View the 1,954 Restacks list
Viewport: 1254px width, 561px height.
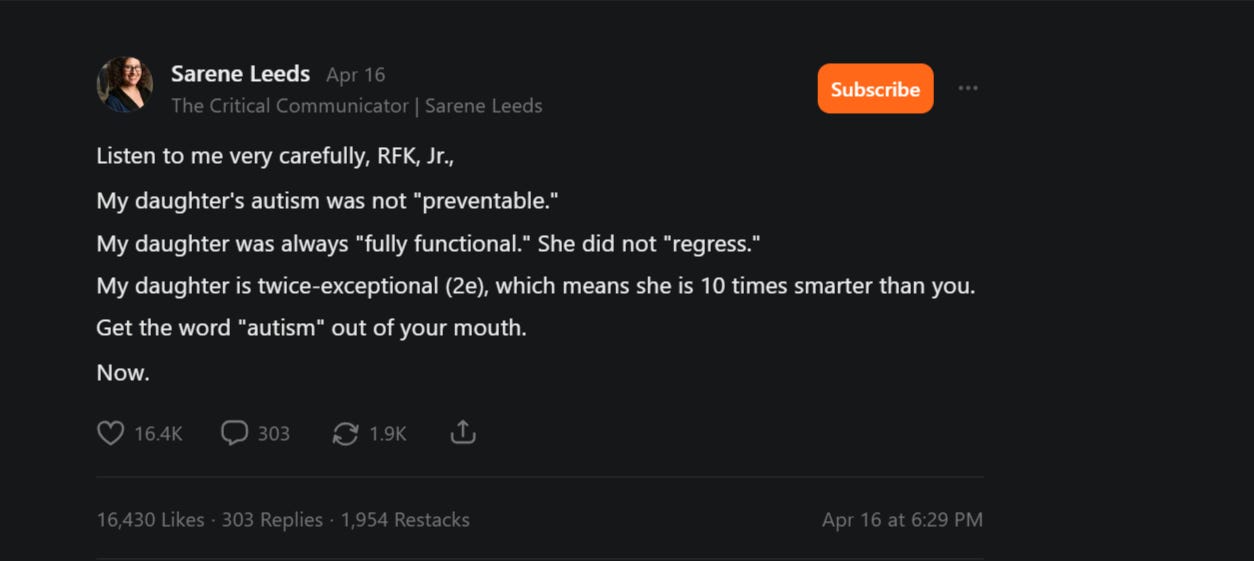(405, 520)
